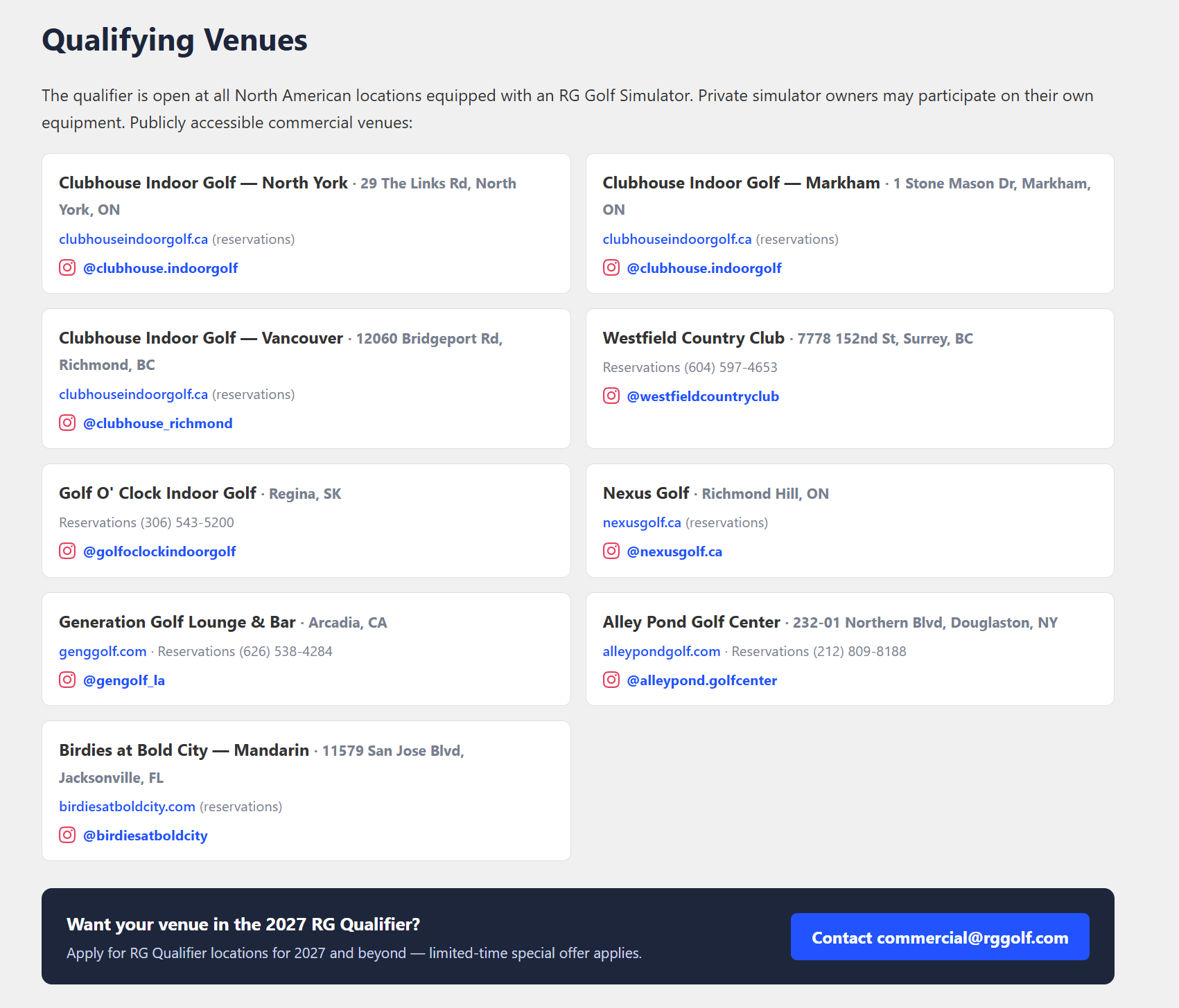This screenshot has height=1008, width=1179.
Task: Click Arcadia, CA location text
Action: click(348, 623)
